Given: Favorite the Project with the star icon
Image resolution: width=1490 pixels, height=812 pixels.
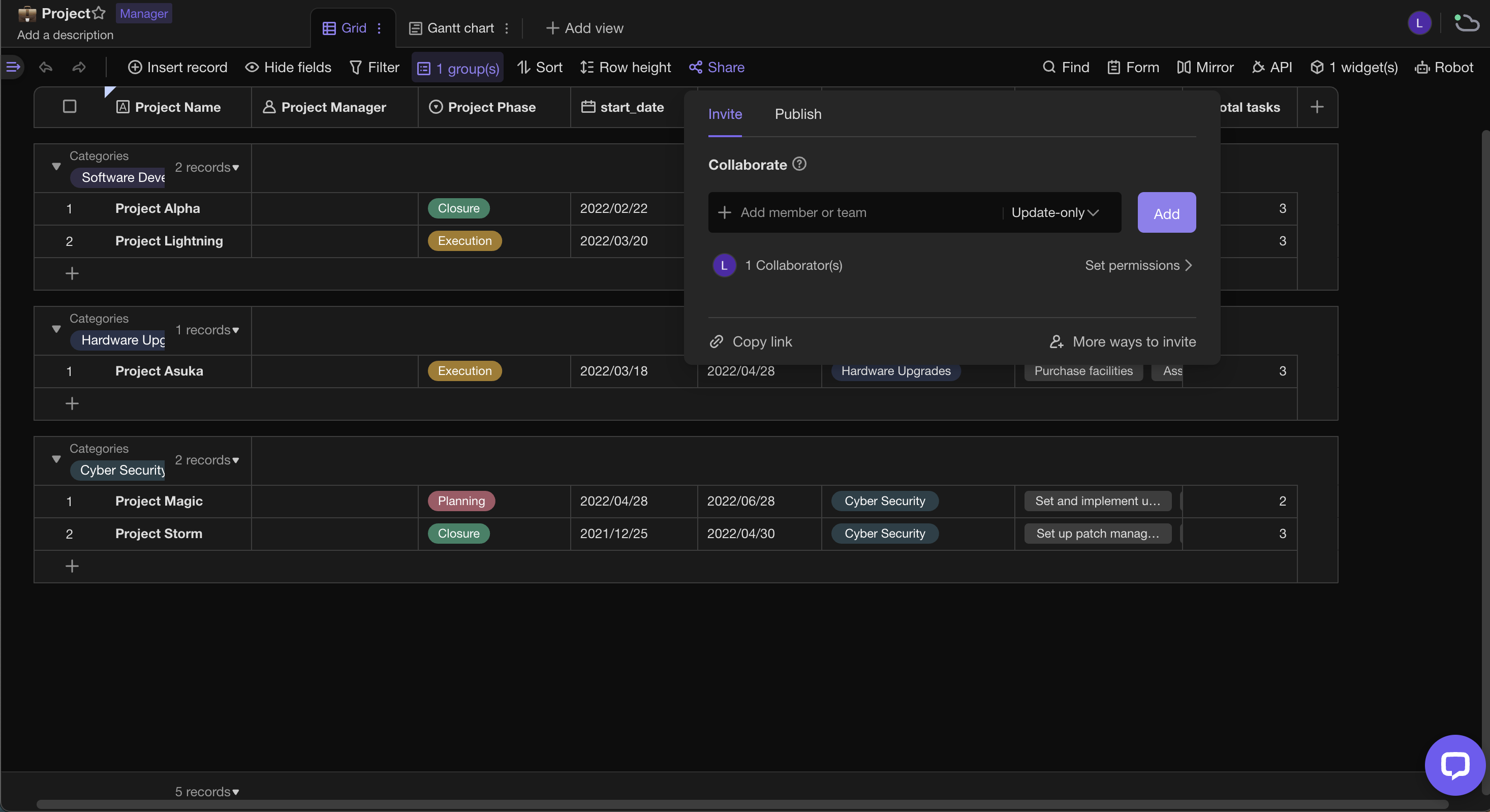Looking at the screenshot, I should (x=99, y=13).
